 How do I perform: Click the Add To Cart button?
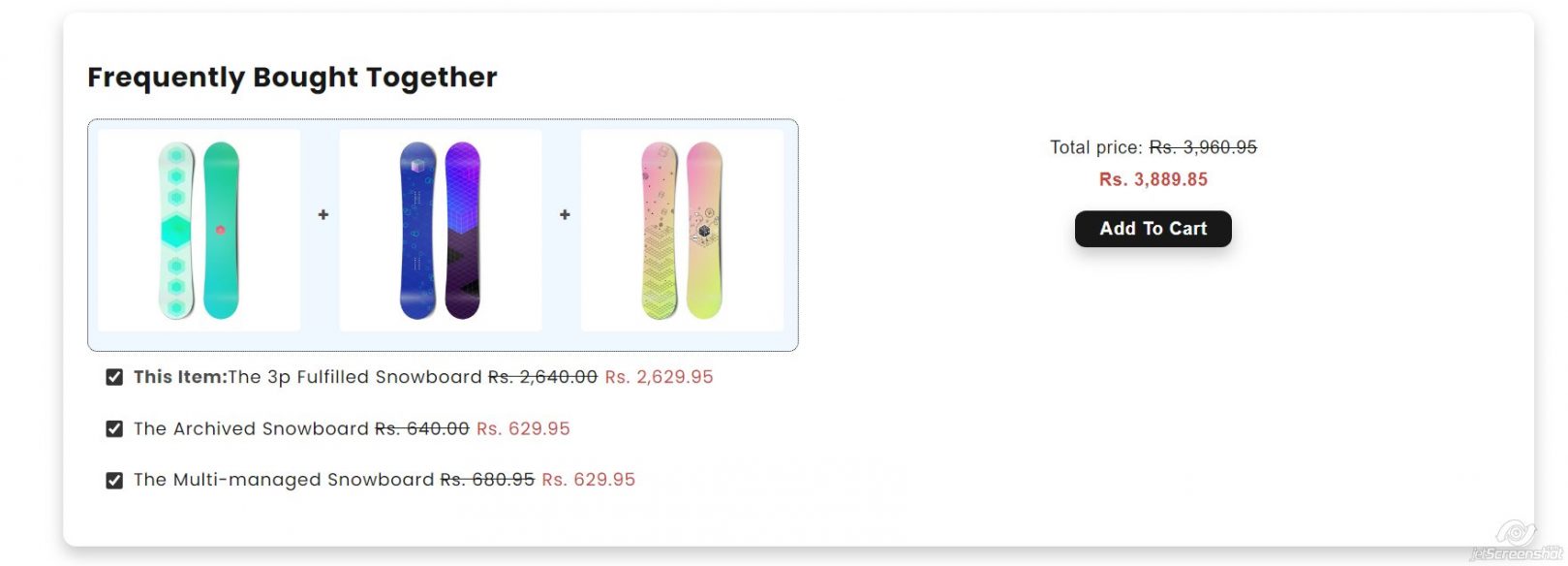(1153, 229)
